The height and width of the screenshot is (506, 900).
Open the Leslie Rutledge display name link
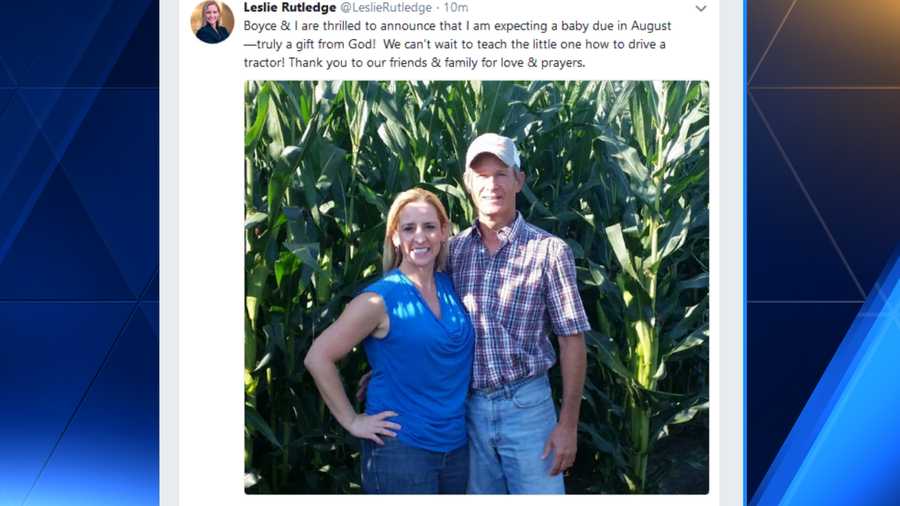point(290,7)
